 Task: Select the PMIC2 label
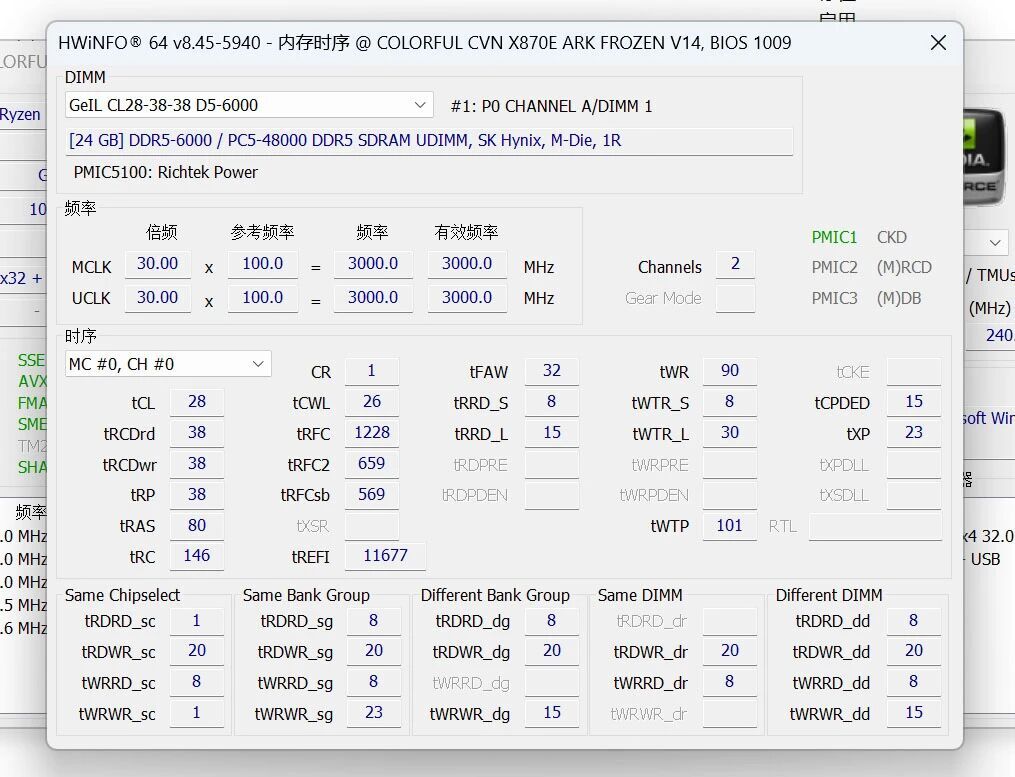(834, 267)
